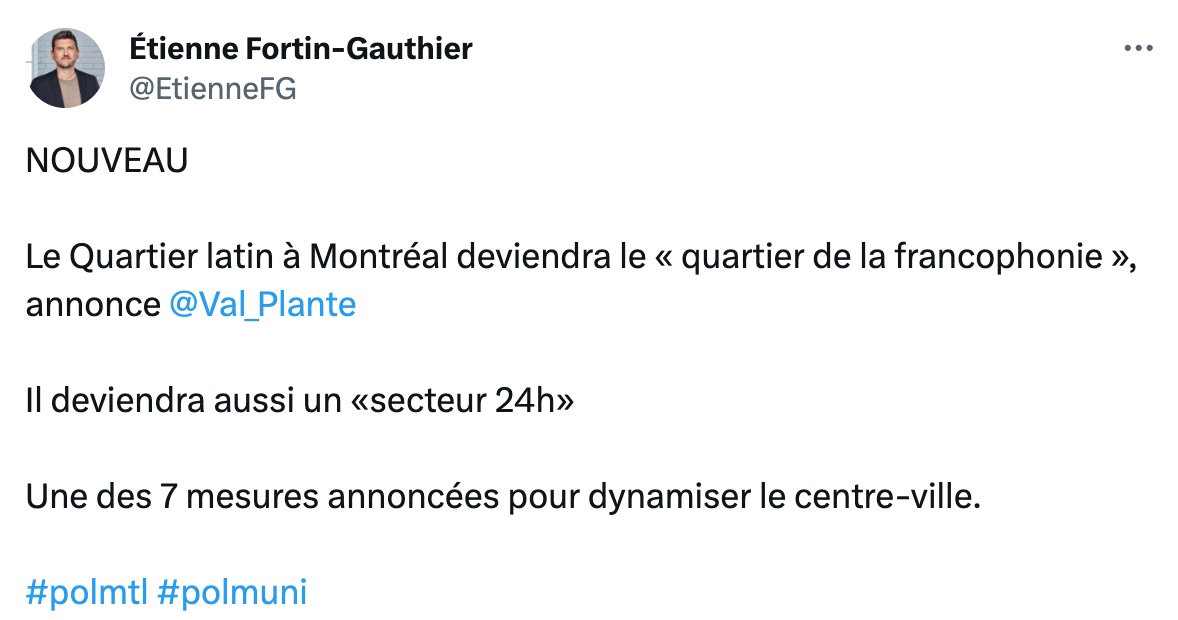1178x620 pixels.
Task: Click the line about 7 mesures annoncées
Action: pos(503,497)
